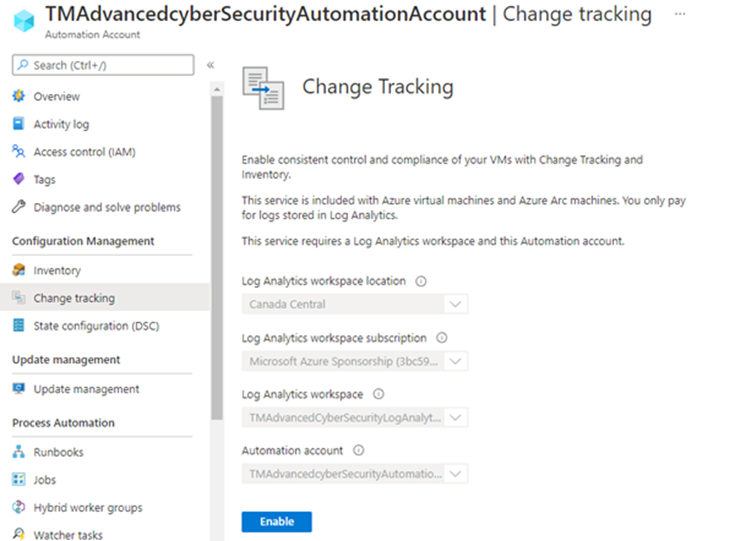Viewport: 746px width, 541px height.
Task: Click the Search (Ctrl+/) input box
Action: (x=103, y=65)
